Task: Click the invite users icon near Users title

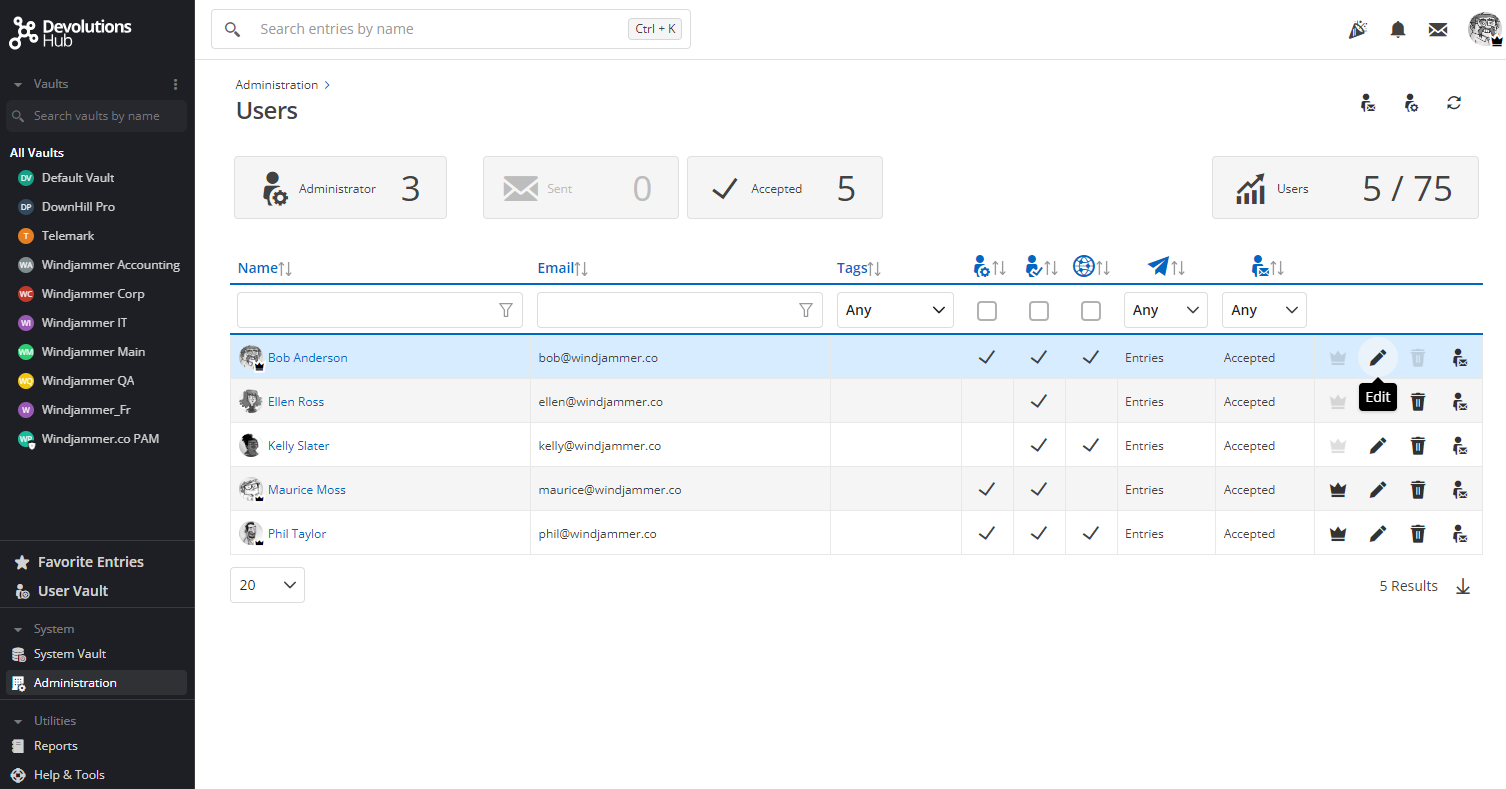Action: coord(1368,103)
